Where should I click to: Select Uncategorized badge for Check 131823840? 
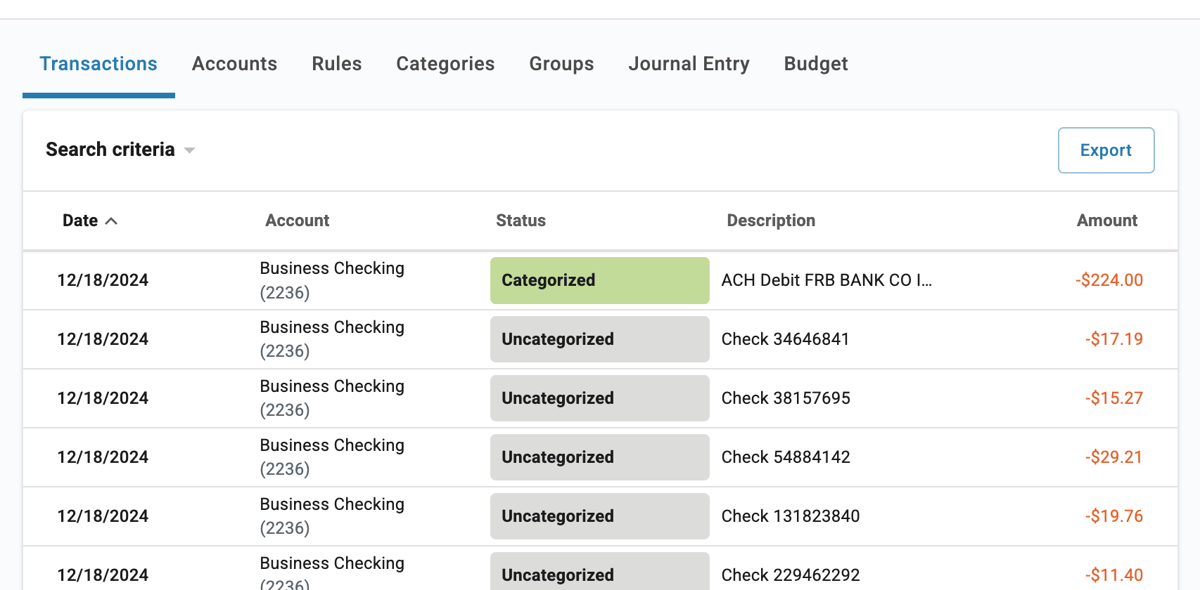click(x=599, y=517)
